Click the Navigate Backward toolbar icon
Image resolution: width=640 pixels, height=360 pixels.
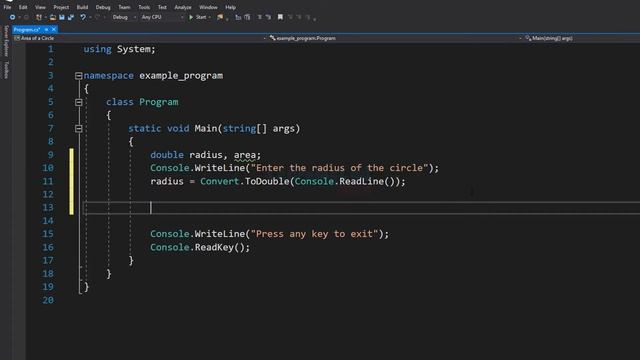click(x=12, y=17)
